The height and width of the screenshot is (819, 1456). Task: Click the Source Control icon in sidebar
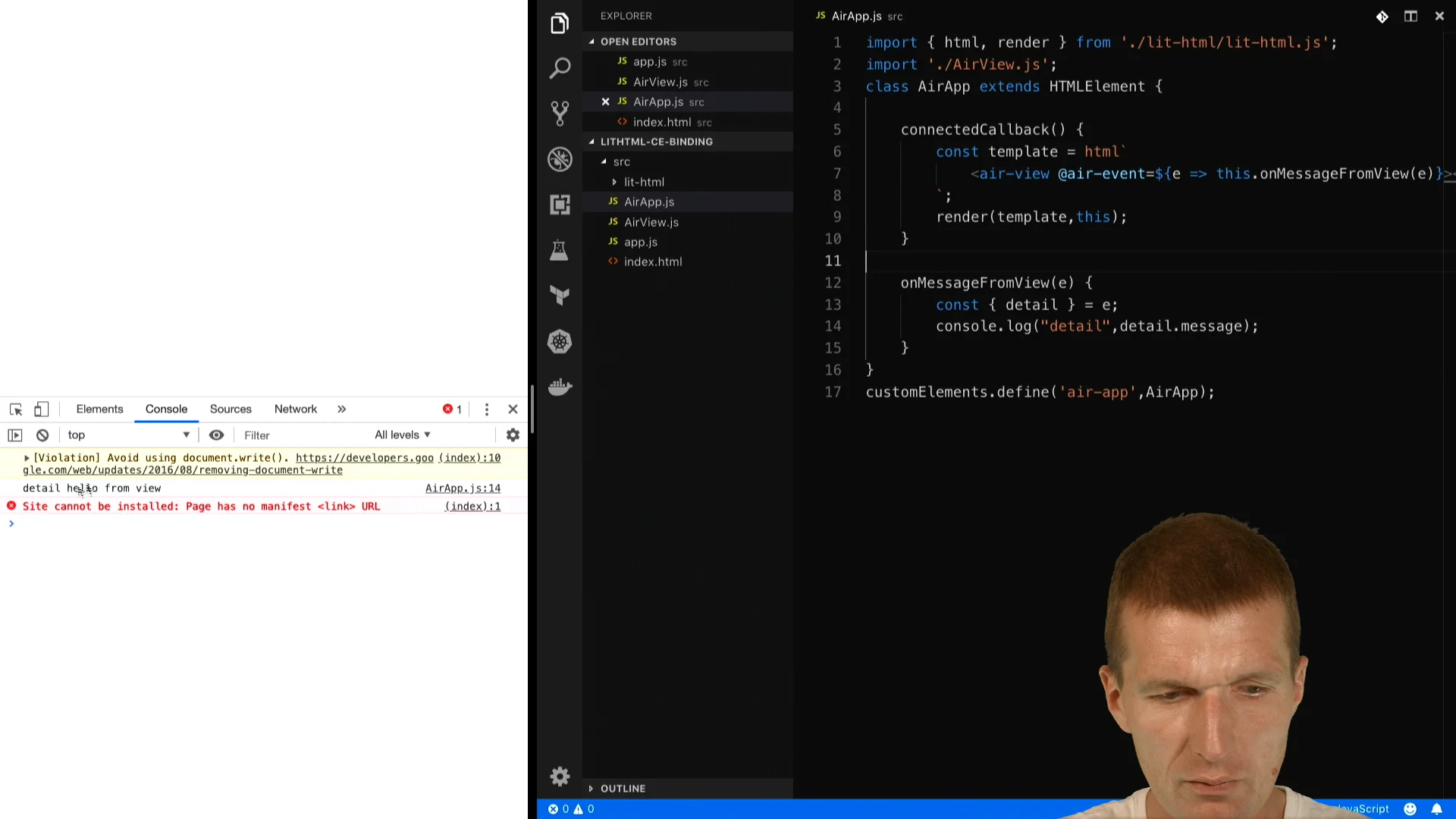click(559, 114)
